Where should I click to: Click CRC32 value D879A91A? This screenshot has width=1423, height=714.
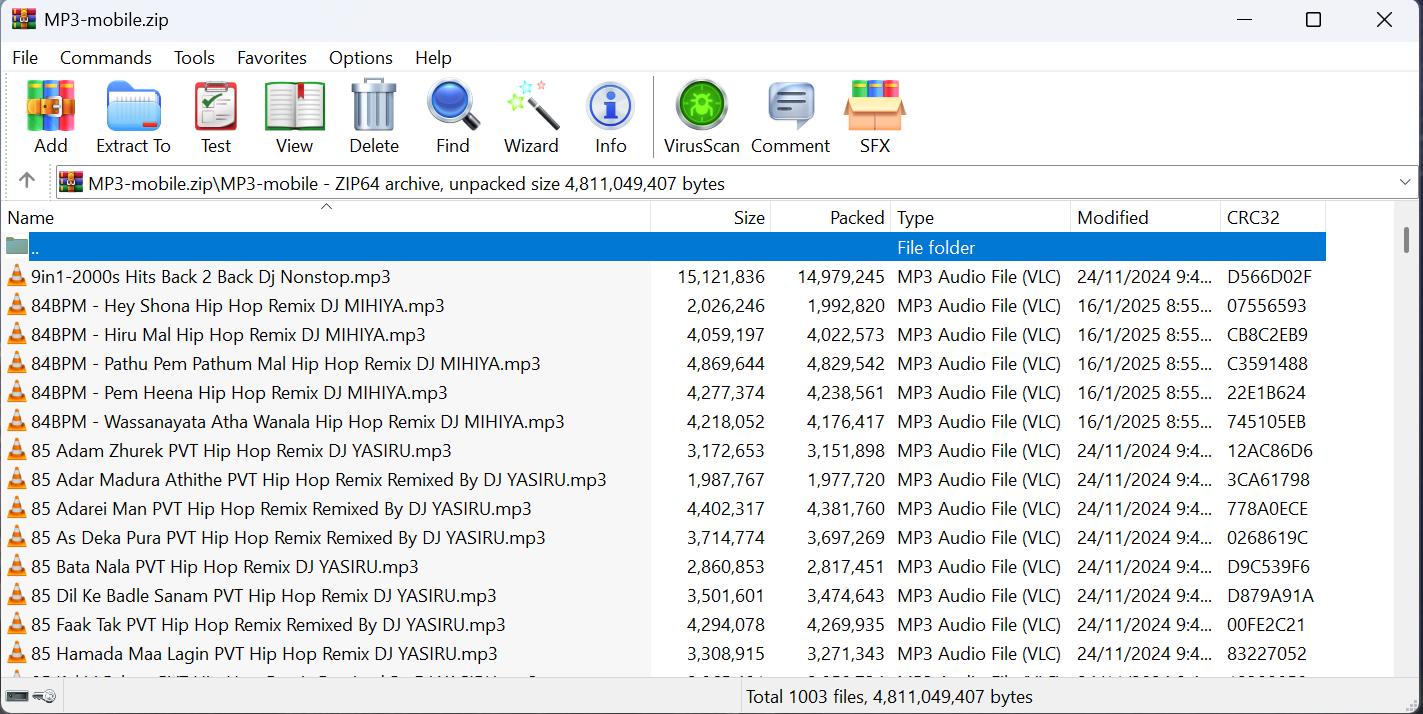[1270, 595]
